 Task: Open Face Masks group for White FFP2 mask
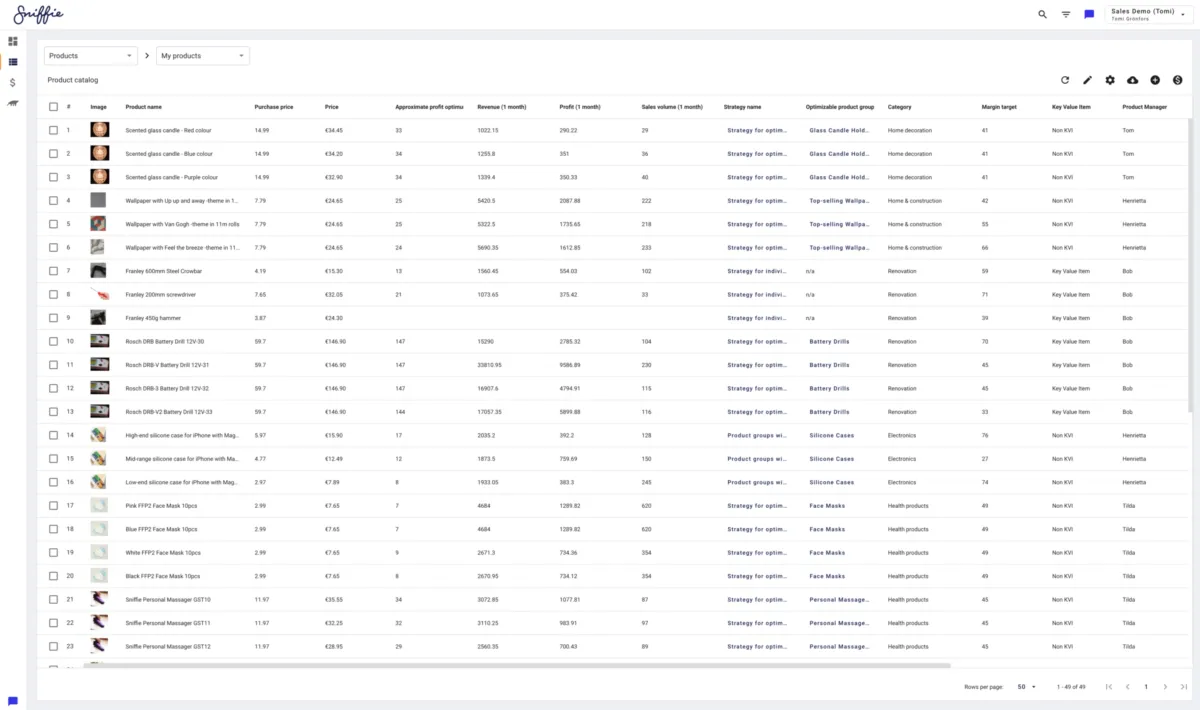[827, 552]
